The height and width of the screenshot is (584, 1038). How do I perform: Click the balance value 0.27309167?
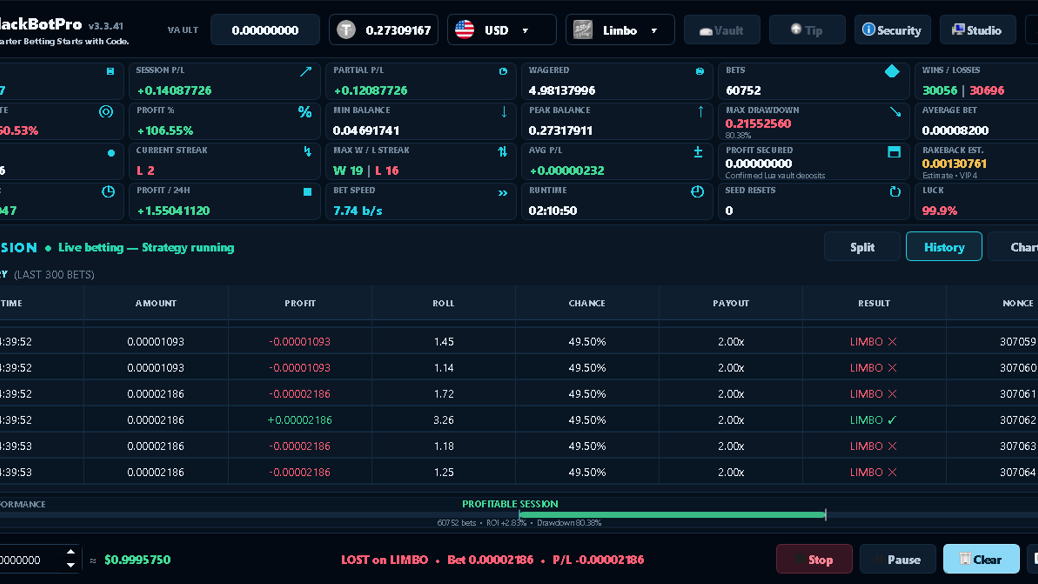click(x=398, y=30)
